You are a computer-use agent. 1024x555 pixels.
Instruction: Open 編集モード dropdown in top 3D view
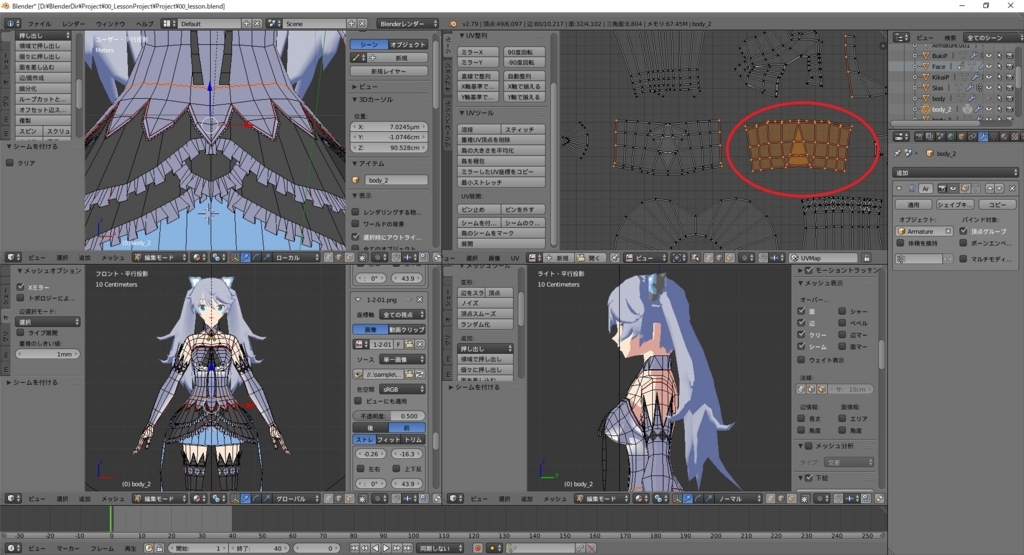click(x=160, y=258)
